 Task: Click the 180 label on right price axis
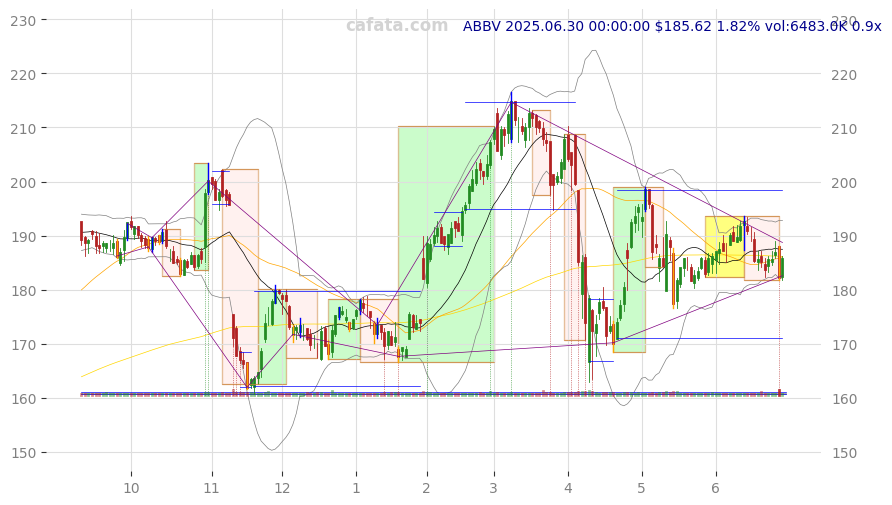[x=844, y=291]
